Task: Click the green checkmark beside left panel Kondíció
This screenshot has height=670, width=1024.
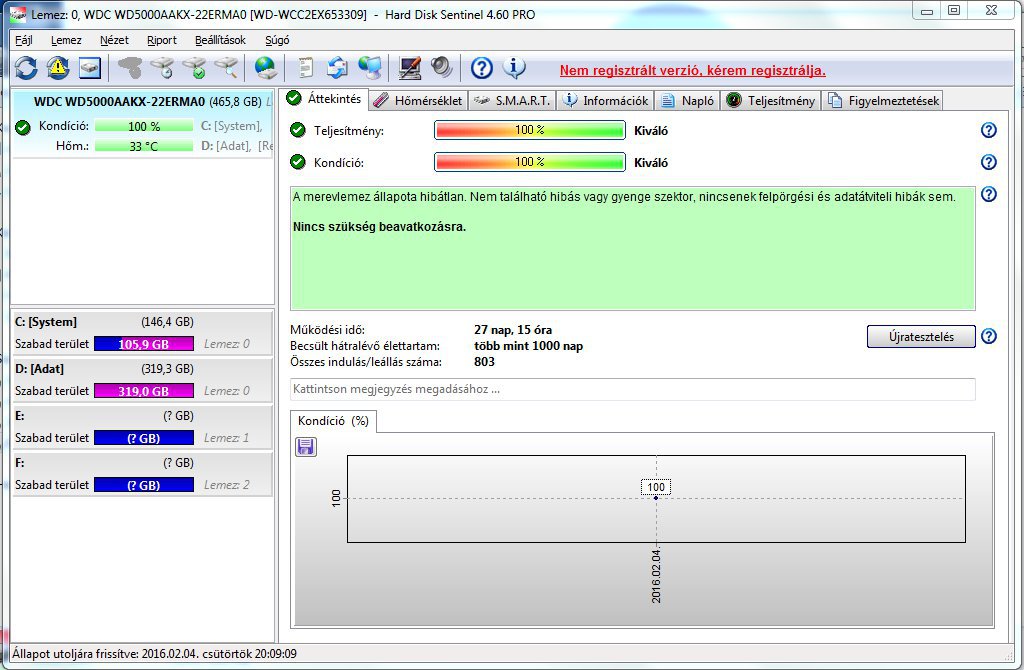Action: tap(23, 127)
